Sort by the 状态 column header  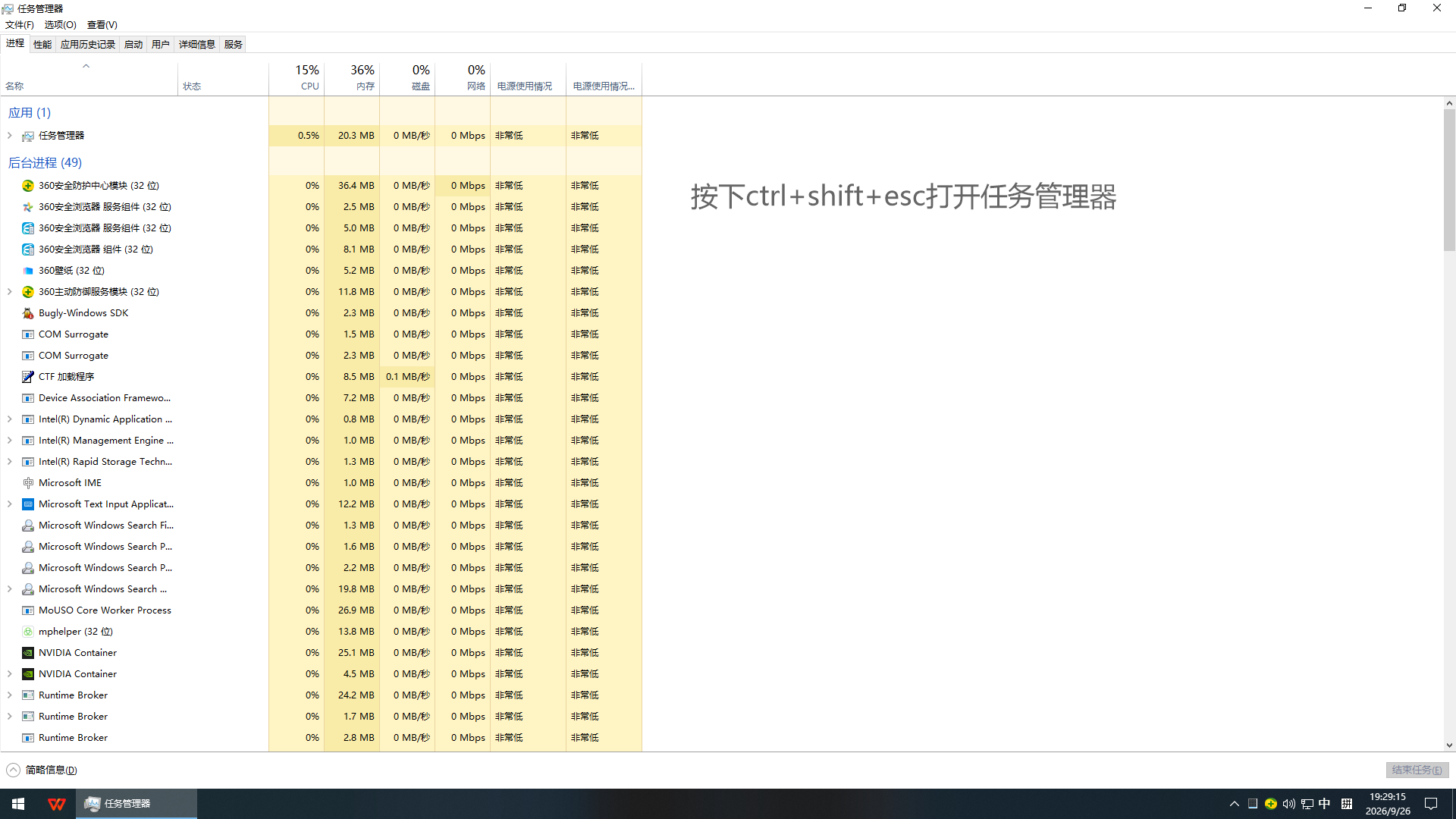pyautogui.click(x=224, y=78)
